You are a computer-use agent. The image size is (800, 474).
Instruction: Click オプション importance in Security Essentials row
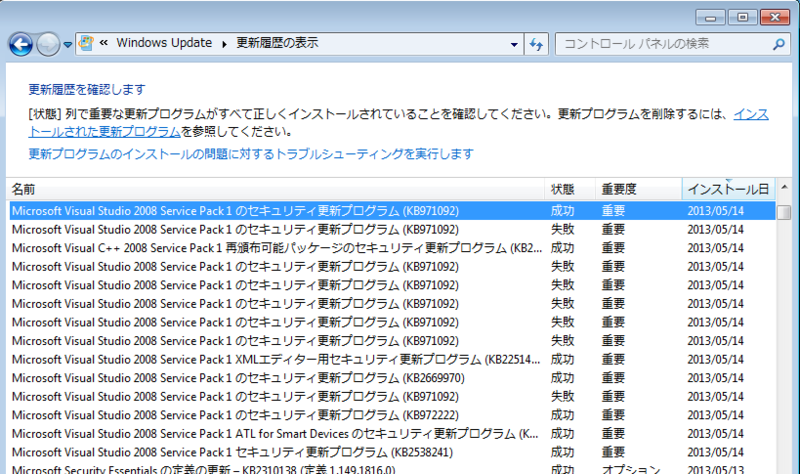pos(631,469)
